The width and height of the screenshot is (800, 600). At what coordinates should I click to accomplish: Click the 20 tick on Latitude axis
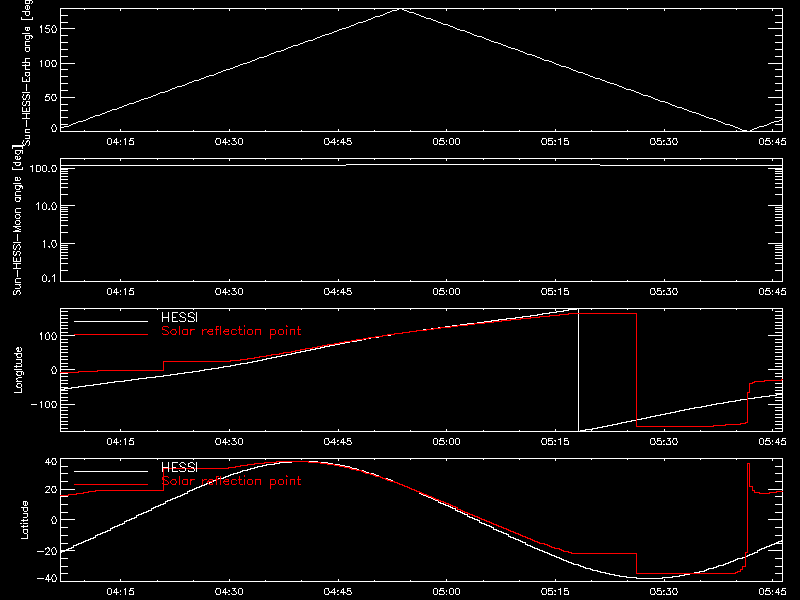(51, 490)
